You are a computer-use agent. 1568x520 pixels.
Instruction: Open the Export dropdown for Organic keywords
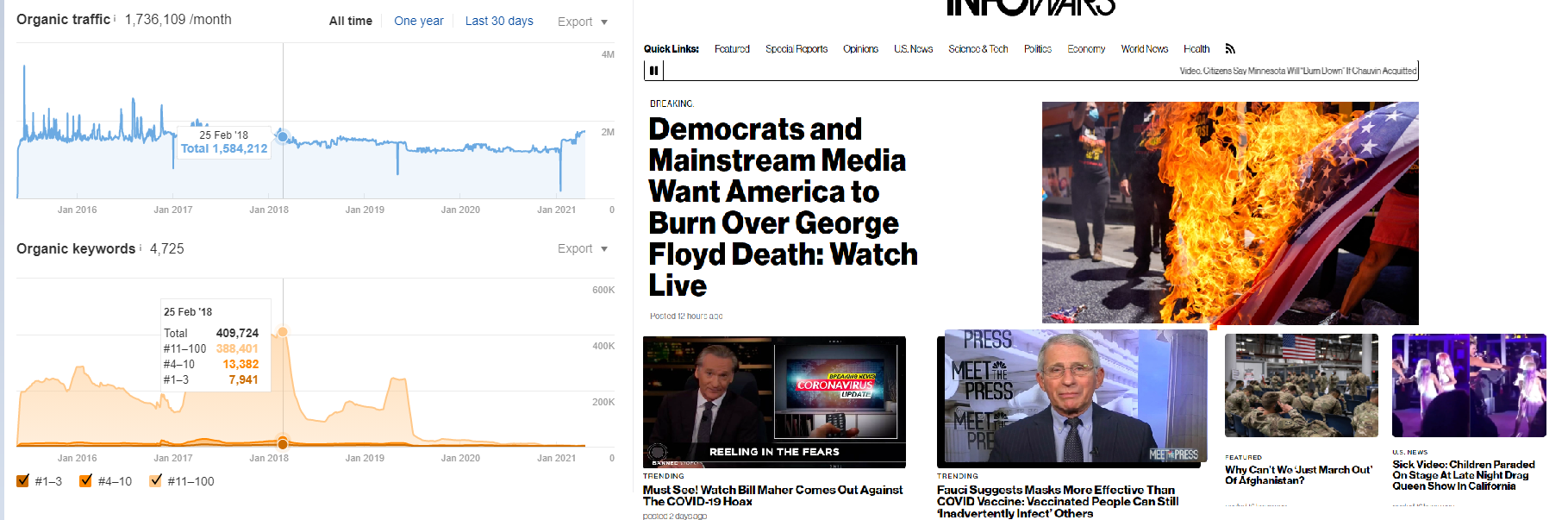pyautogui.click(x=583, y=248)
